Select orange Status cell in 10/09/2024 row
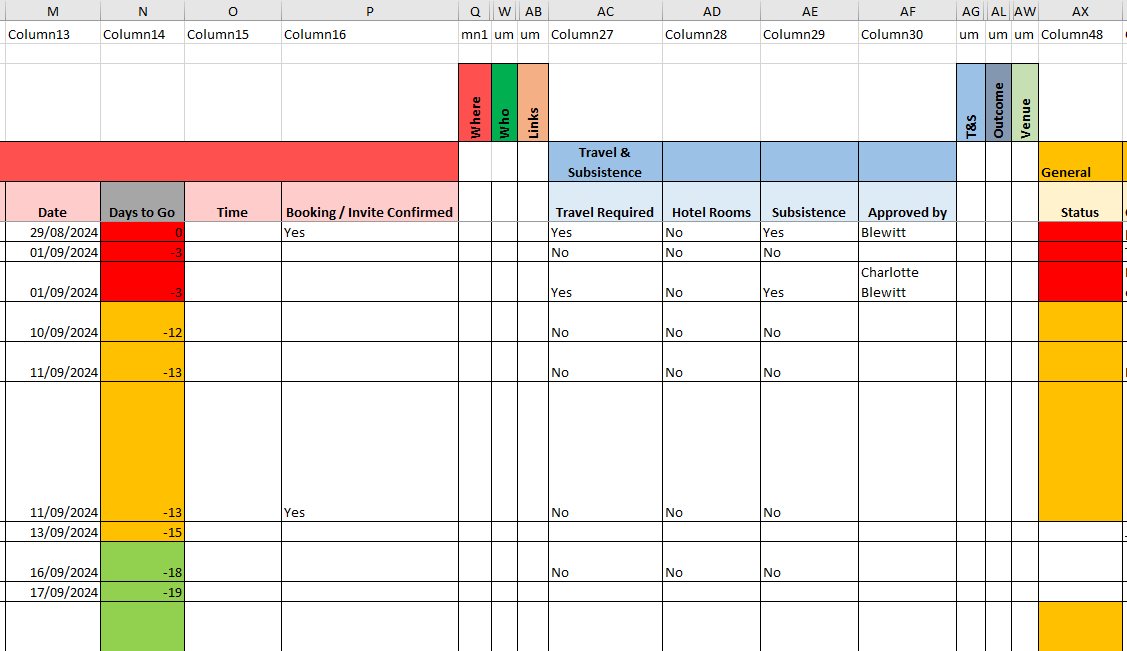This screenshot has width=1127, height=651. [1080, 322]
